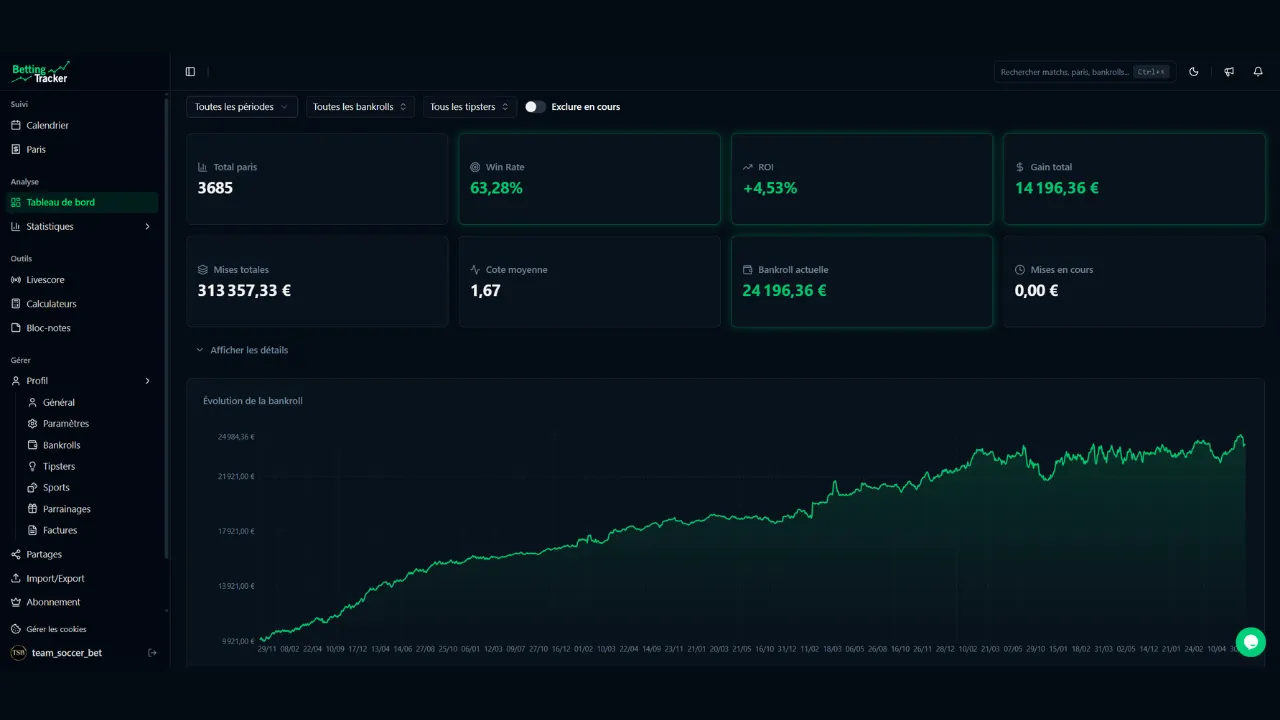The image size is (1280, 720).
Task: Toggle the Exclure en cours switch
Action: coord(535,107)
